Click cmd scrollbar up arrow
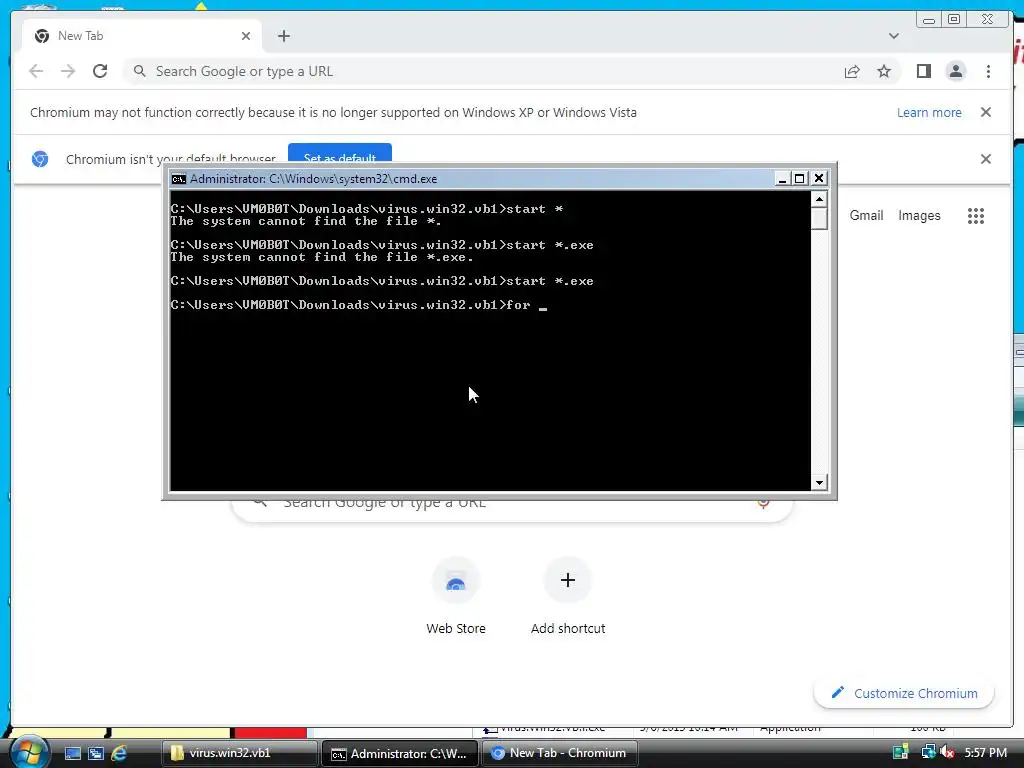Screen dimensions: 1024x768 tap(819, 199)
